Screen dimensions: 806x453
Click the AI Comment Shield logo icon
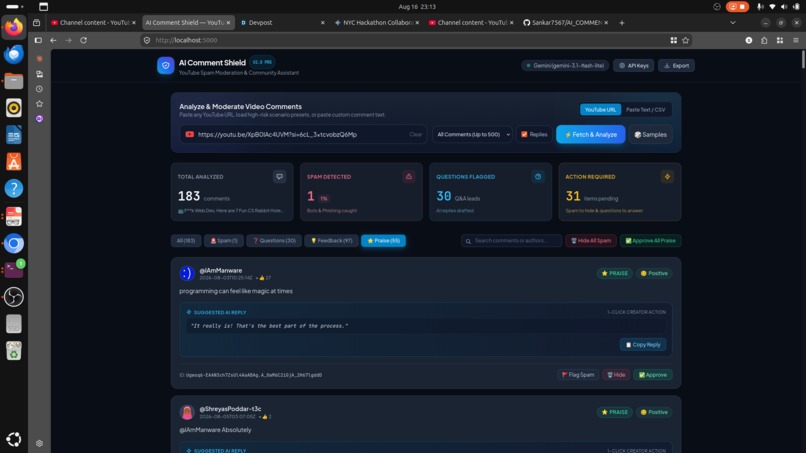point(166,66)
